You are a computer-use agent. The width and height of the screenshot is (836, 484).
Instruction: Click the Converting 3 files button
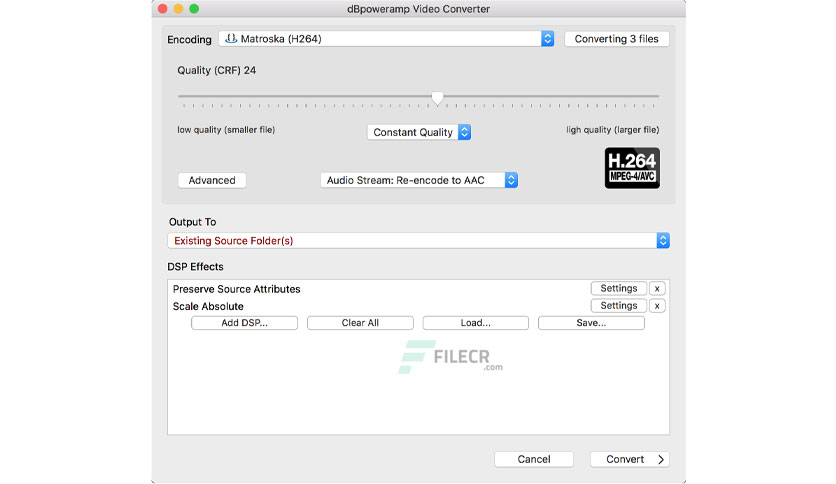tap(616, 39)
